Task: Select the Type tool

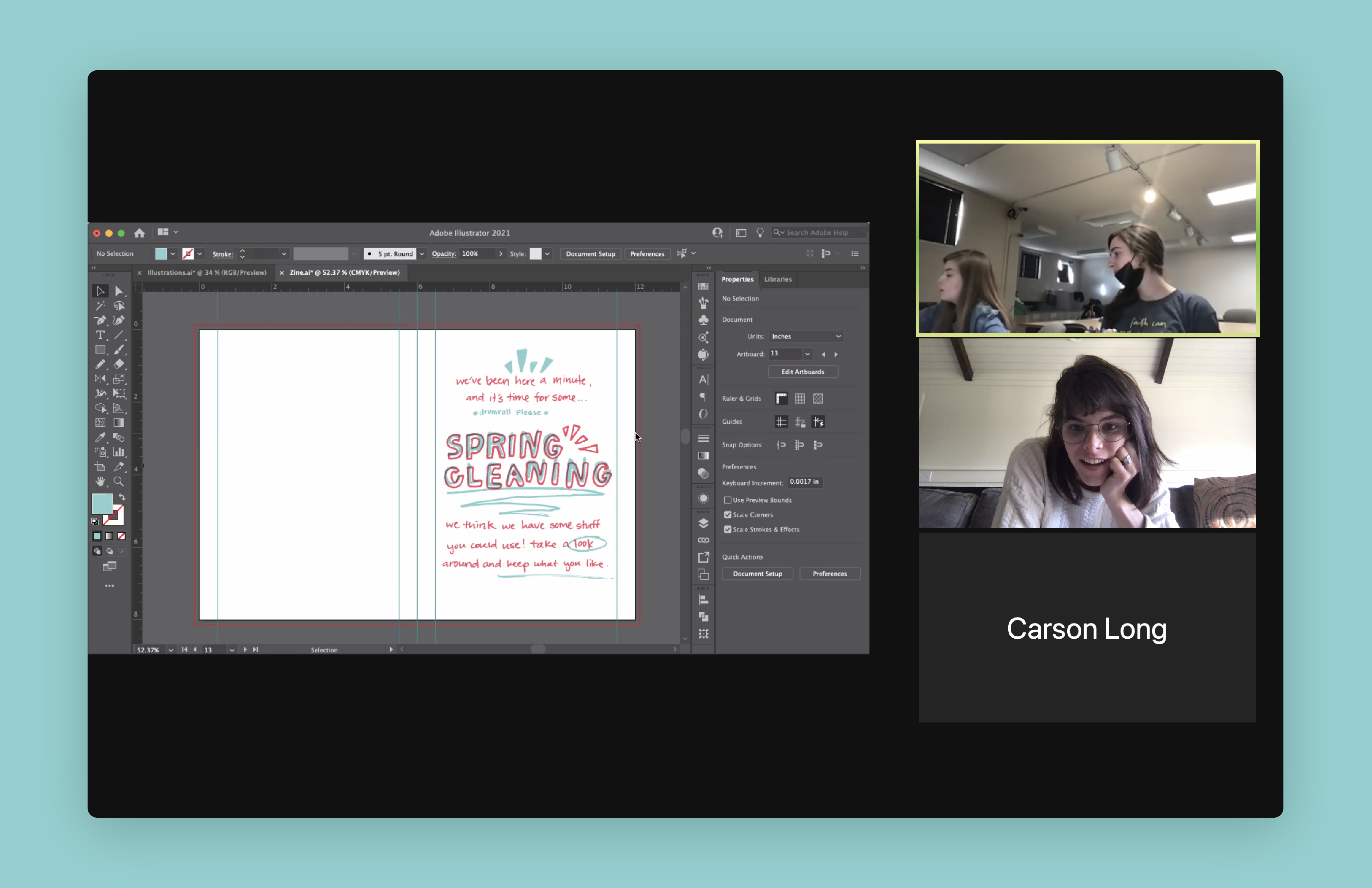Action: tap(100, 335)
